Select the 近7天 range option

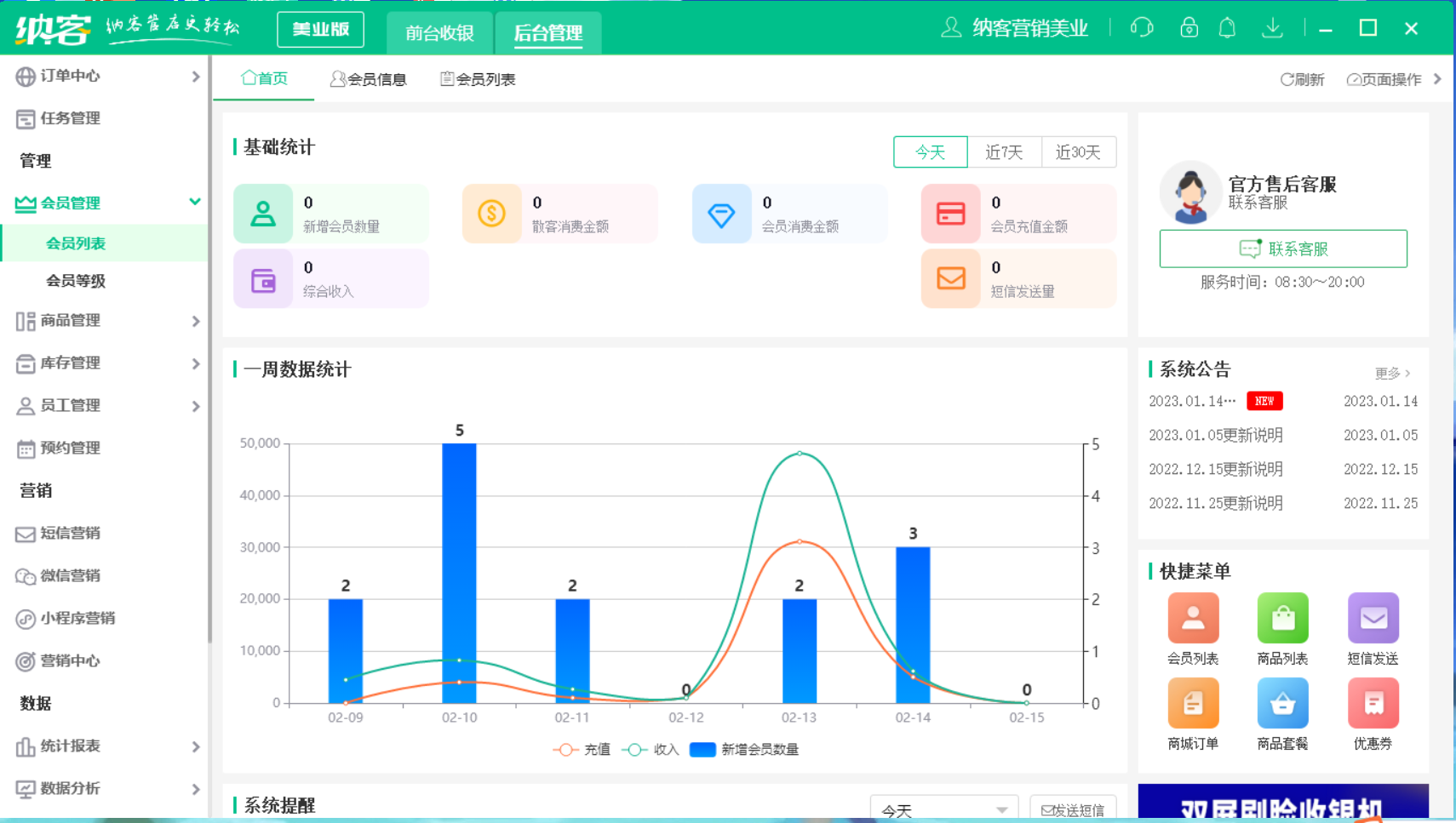coord(1004,152)
